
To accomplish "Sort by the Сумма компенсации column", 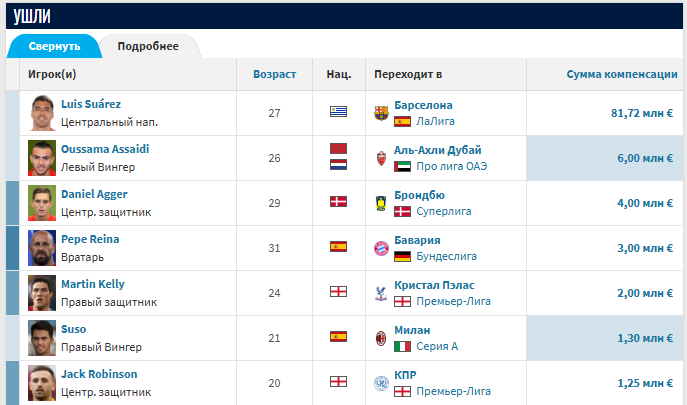I will 622,74.
